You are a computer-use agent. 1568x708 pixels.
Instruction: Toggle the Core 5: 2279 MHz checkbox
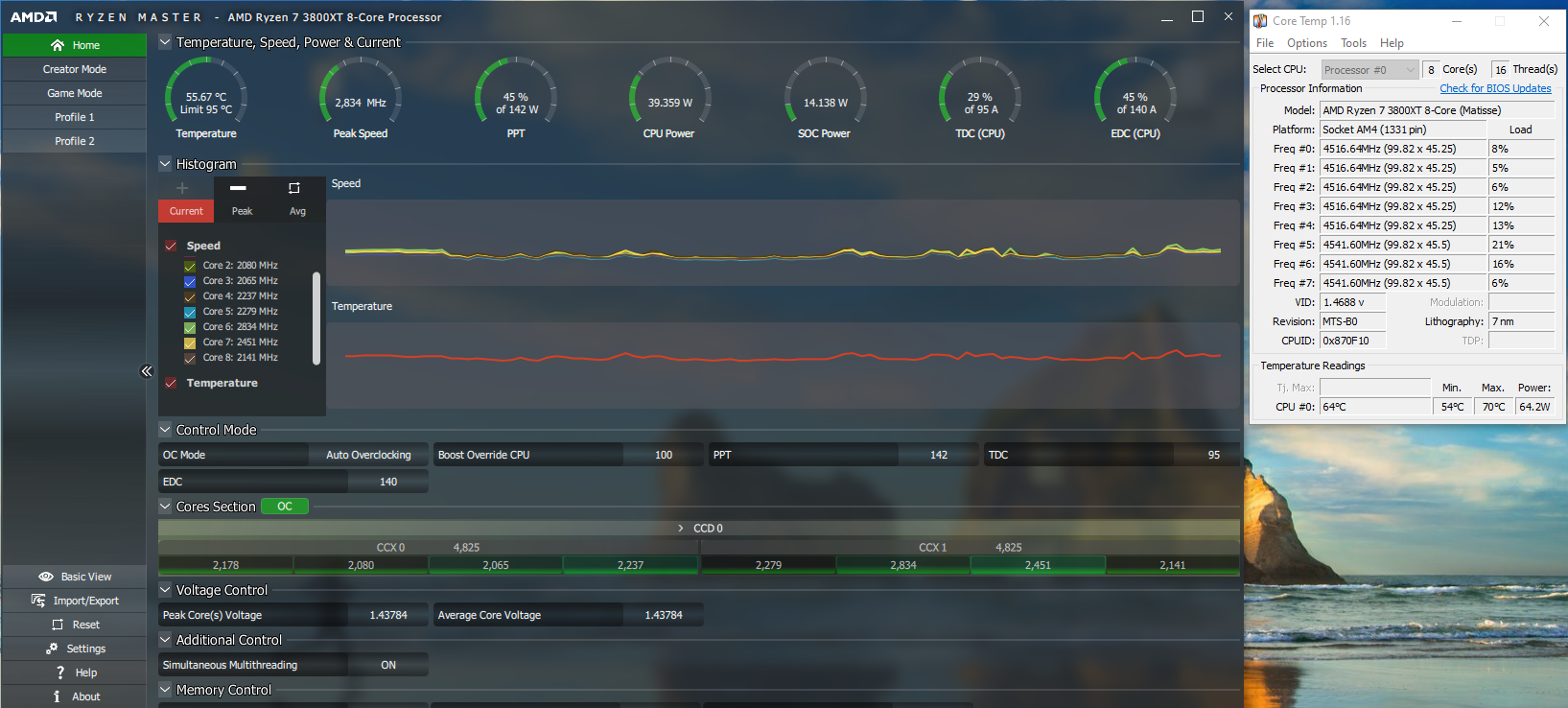click(x=190, y=312)
